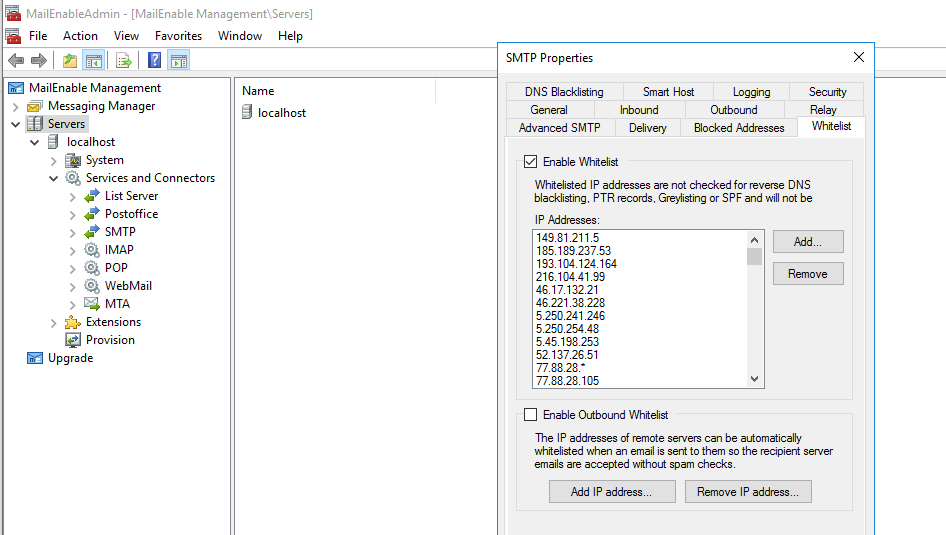Viewport: 946px width, 535px height.
Task: Select the SMTP connector icon in the tree
Action: pyautogui.click(x=92, y=232)
